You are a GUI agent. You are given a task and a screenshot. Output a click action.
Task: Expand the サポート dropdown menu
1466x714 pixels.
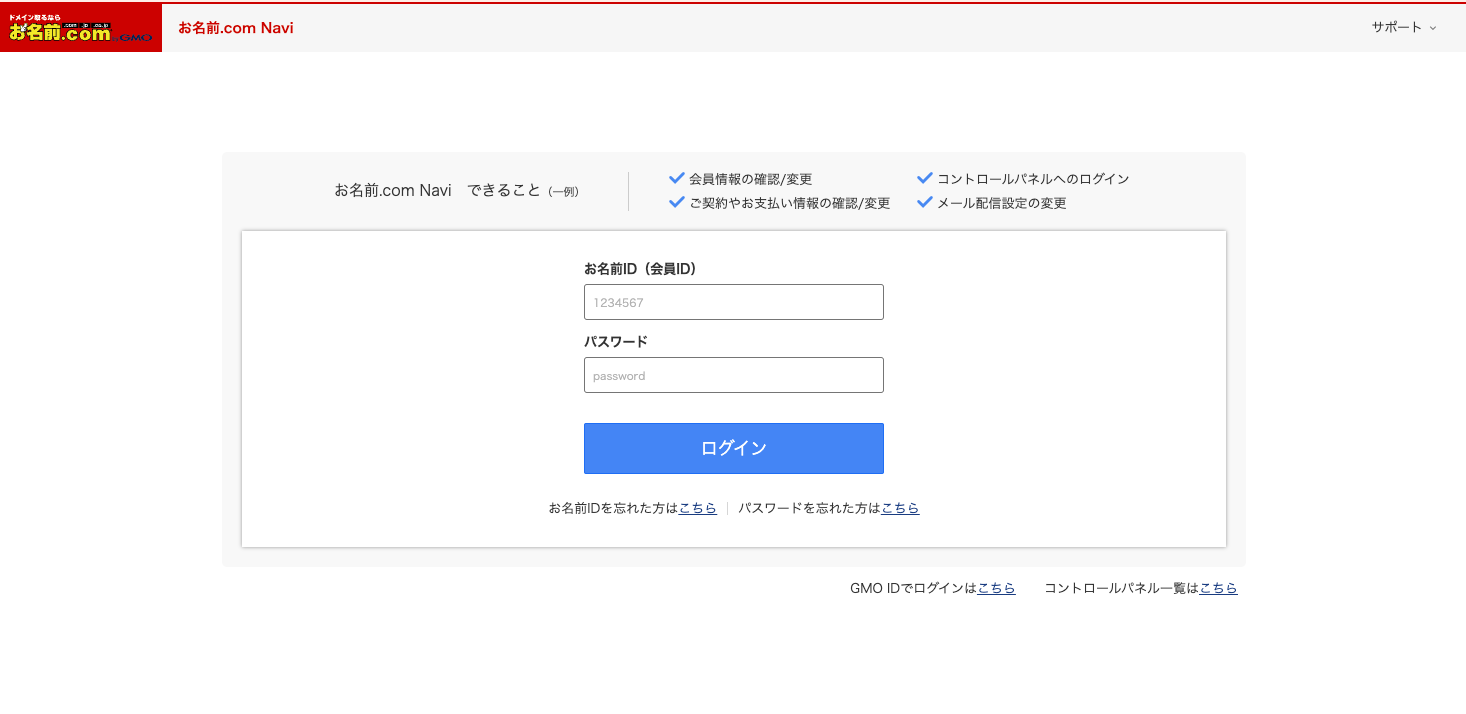[x=1404, y=28]
